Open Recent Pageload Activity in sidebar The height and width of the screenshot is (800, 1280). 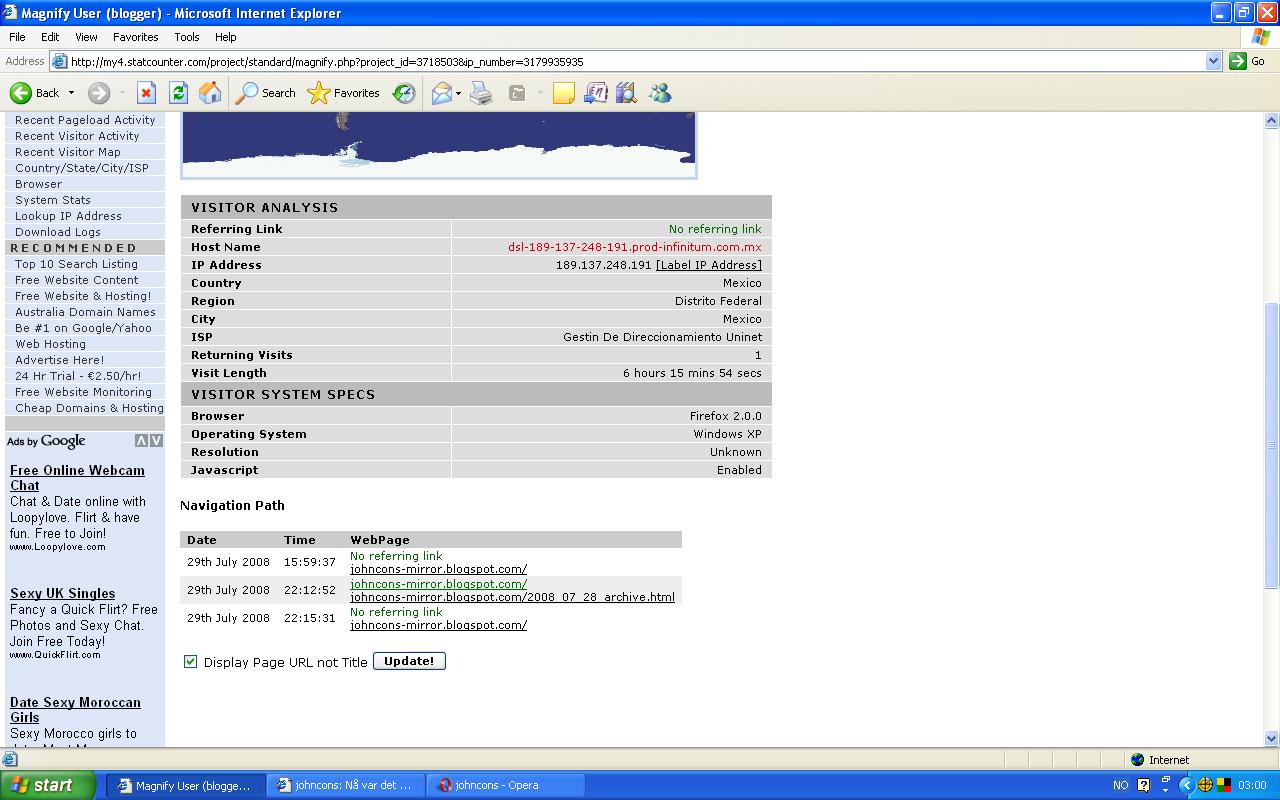pyautogui.click(x=85, y=120)
